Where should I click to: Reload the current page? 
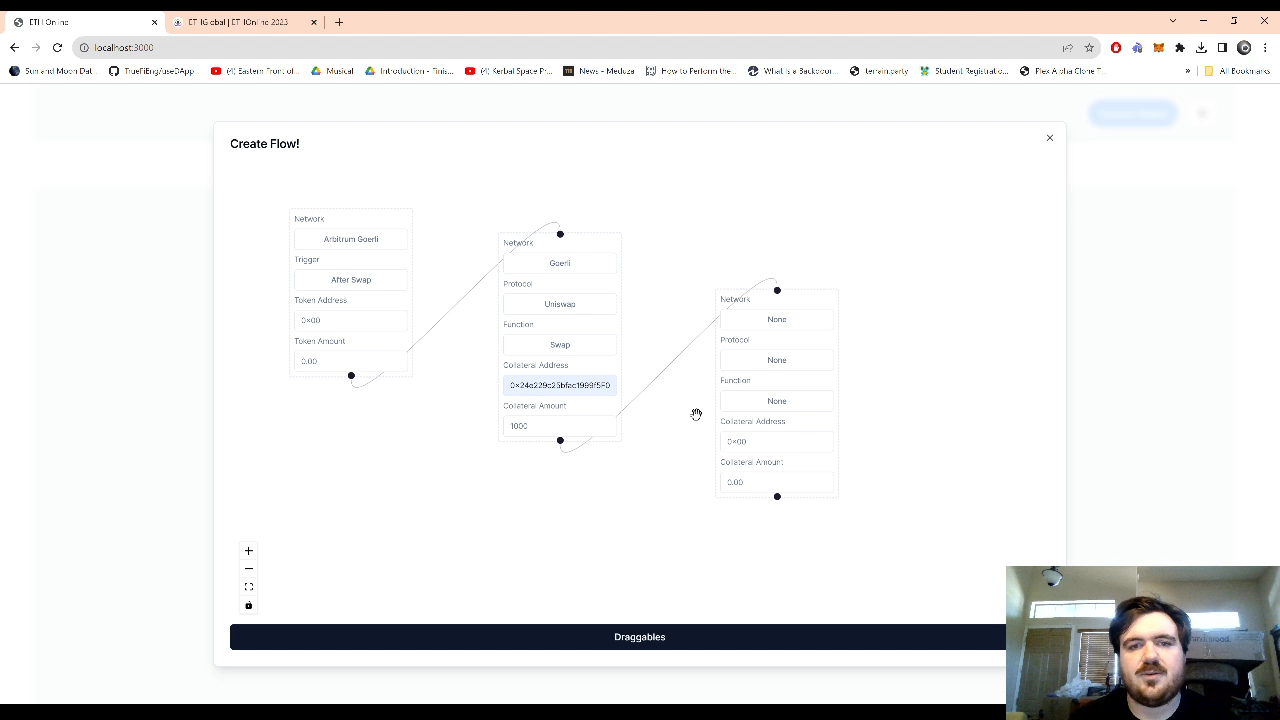57,48
